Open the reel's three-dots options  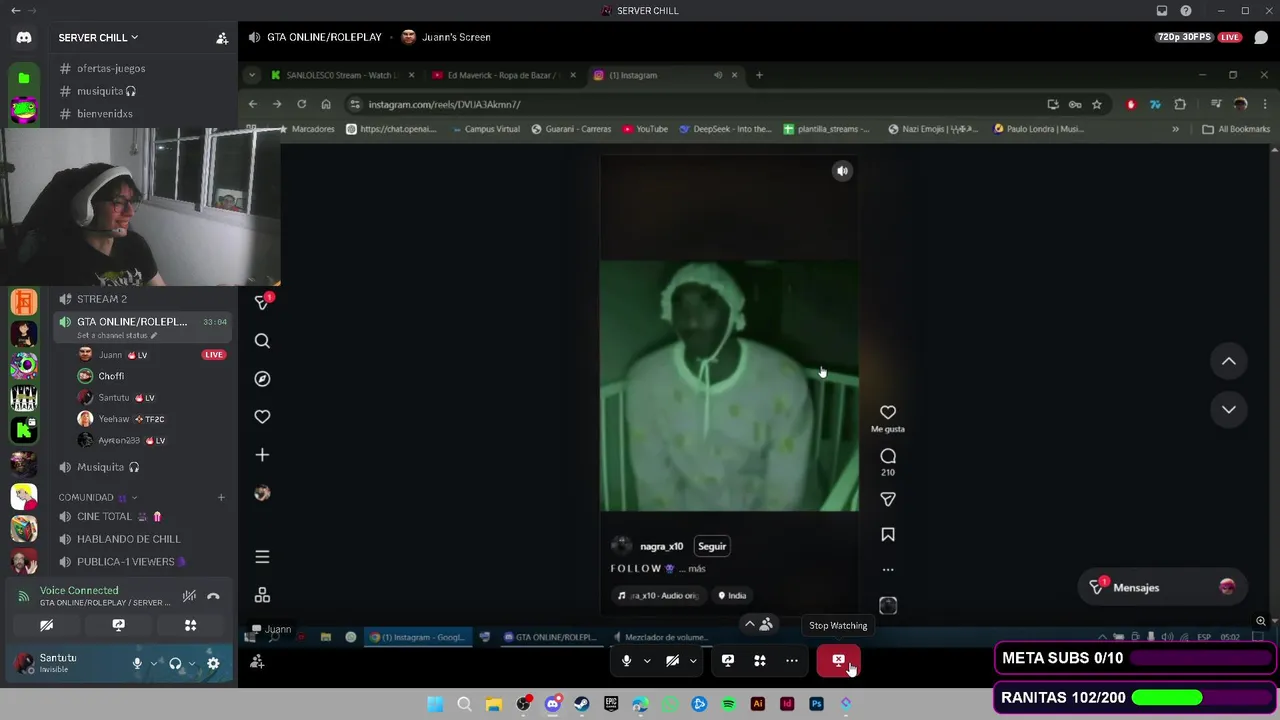[x=888, y=570]
